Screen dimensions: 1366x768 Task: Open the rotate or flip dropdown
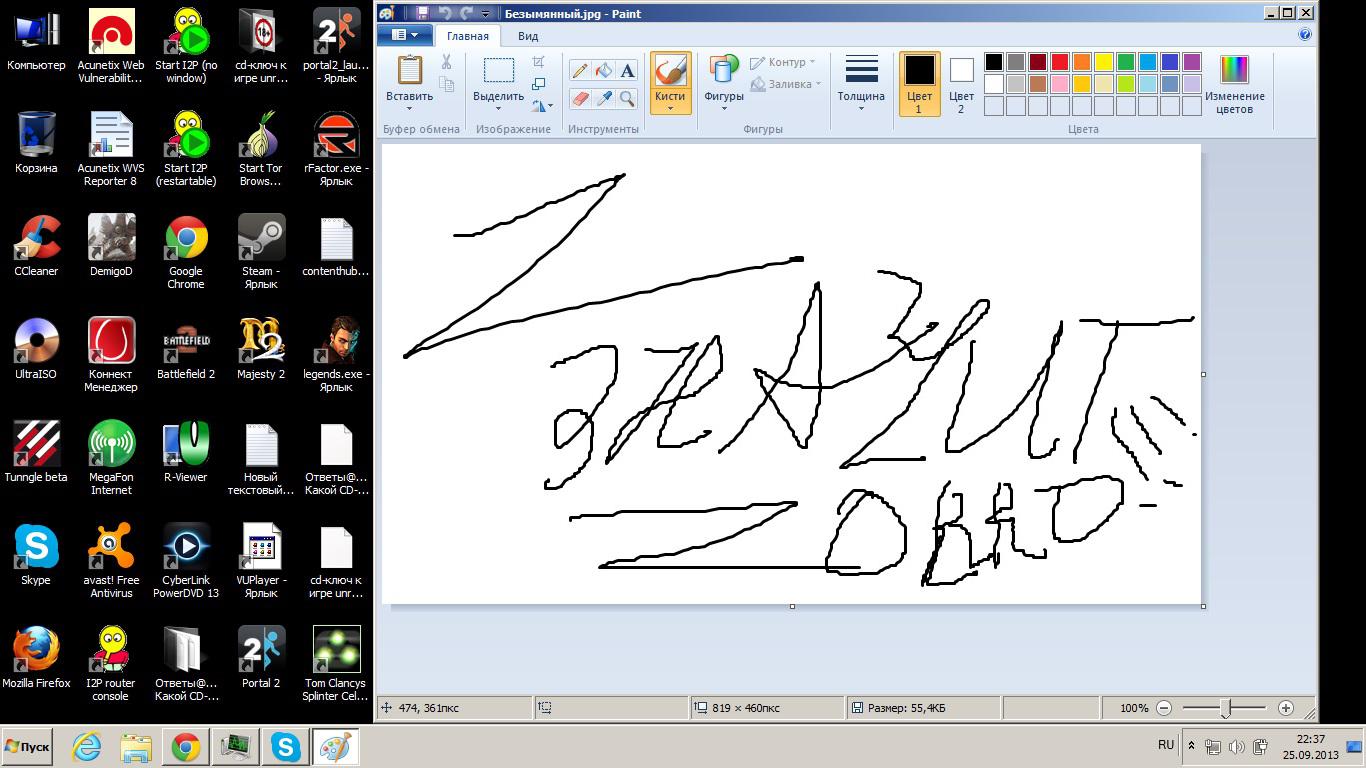click(542, 105)
